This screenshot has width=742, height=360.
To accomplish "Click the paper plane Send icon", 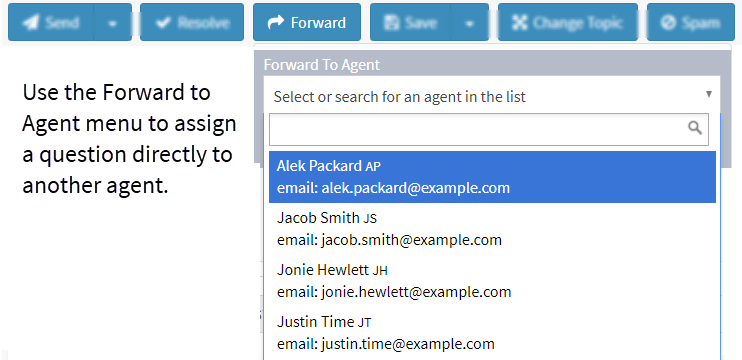I will click(31, 23).
